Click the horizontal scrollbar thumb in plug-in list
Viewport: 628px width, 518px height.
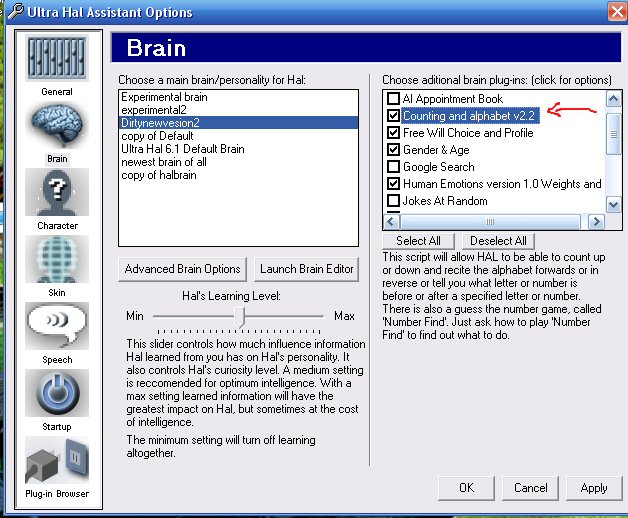point(490,222)
